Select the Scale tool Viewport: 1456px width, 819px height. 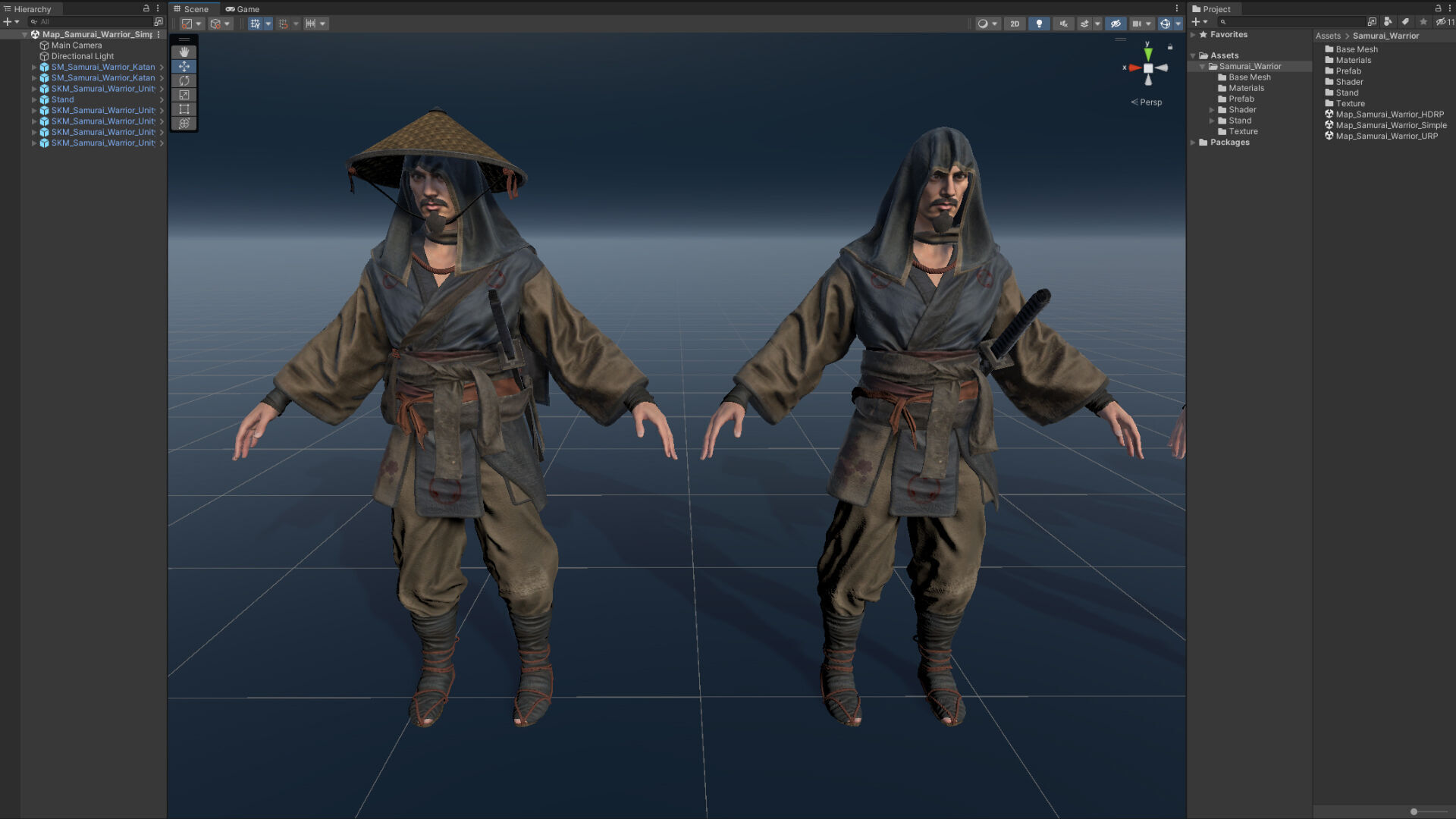[x=184, y=95]
